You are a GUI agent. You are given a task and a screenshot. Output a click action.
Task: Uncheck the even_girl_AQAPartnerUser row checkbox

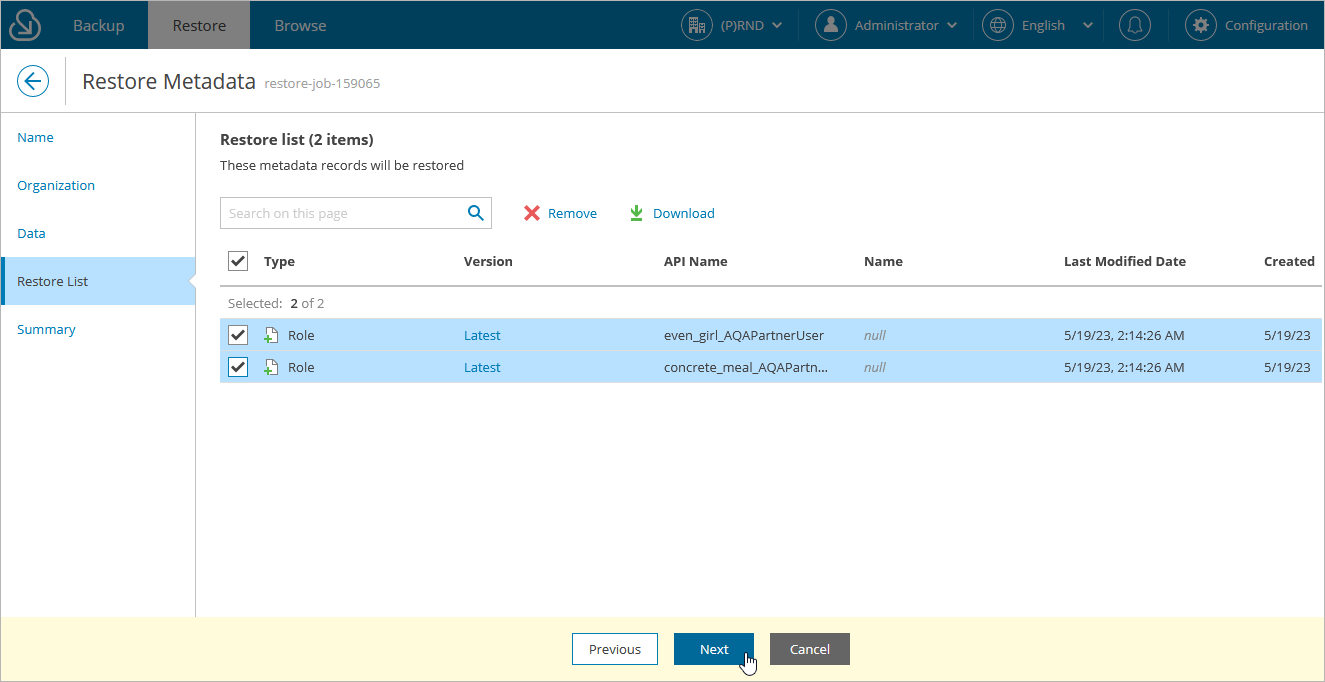[238, 335]
